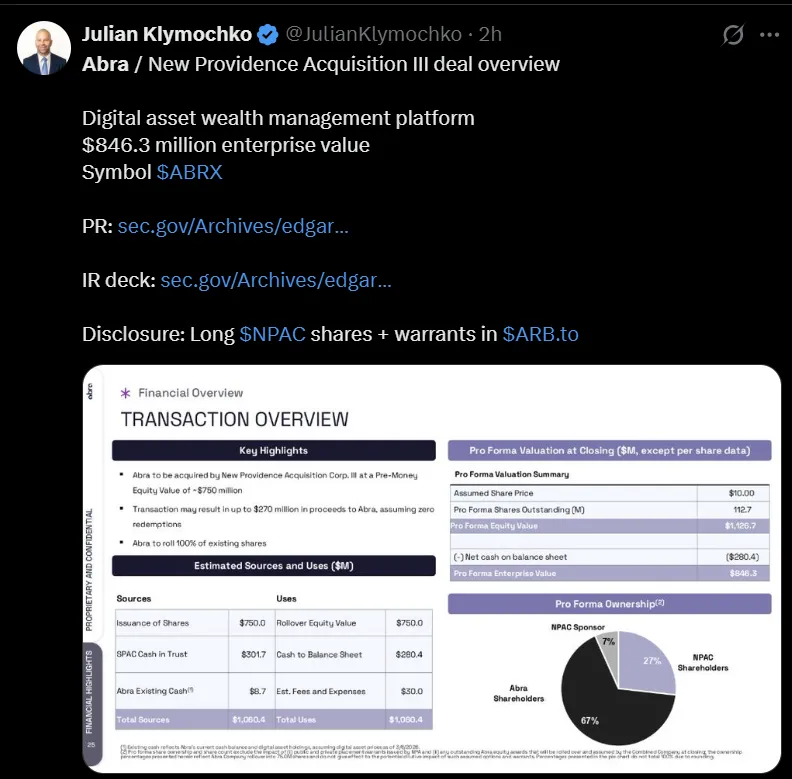
Task: Click the $NPAC cashtag
Action: click(272, 334)
